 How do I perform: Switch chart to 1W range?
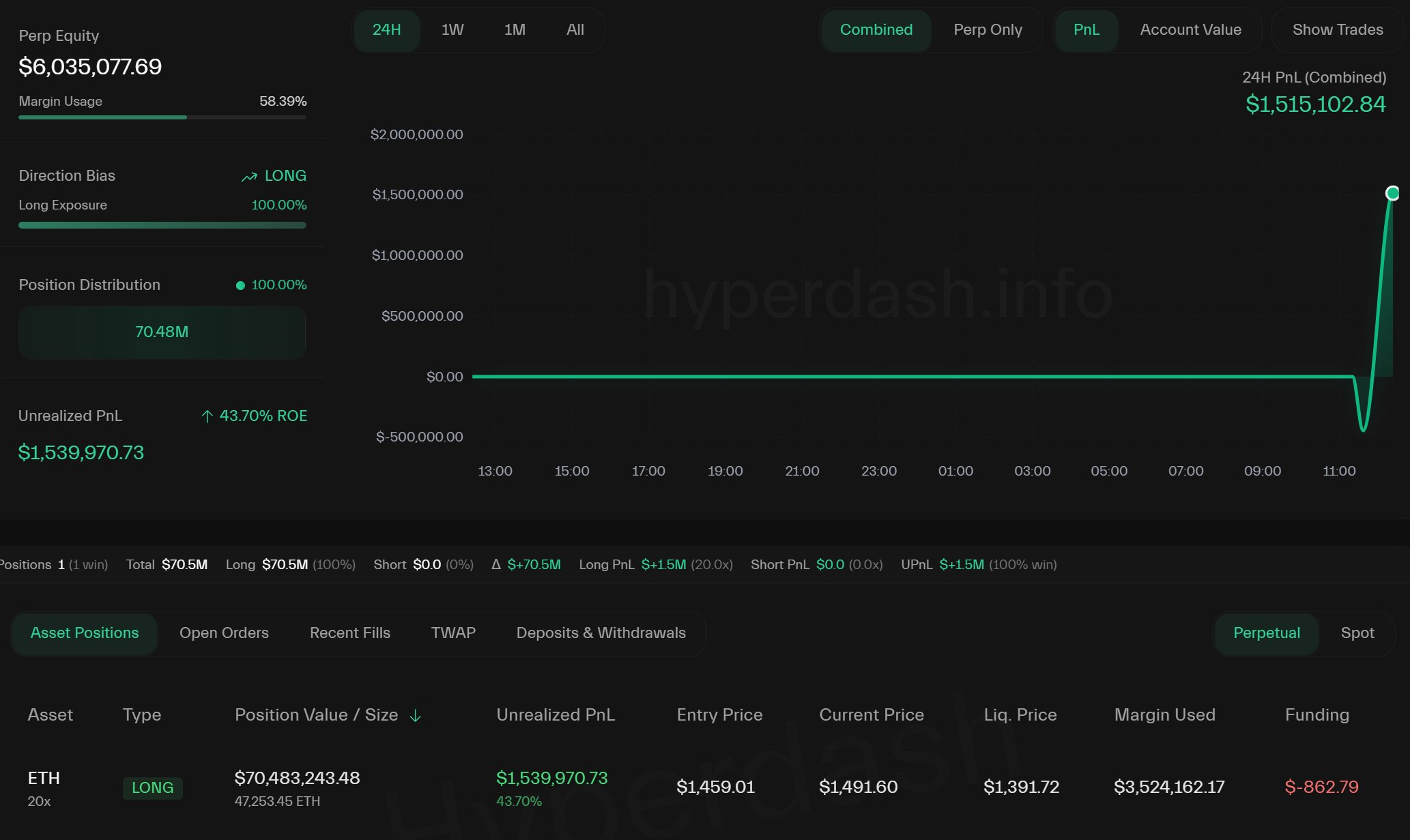click(x=452, y=30)
